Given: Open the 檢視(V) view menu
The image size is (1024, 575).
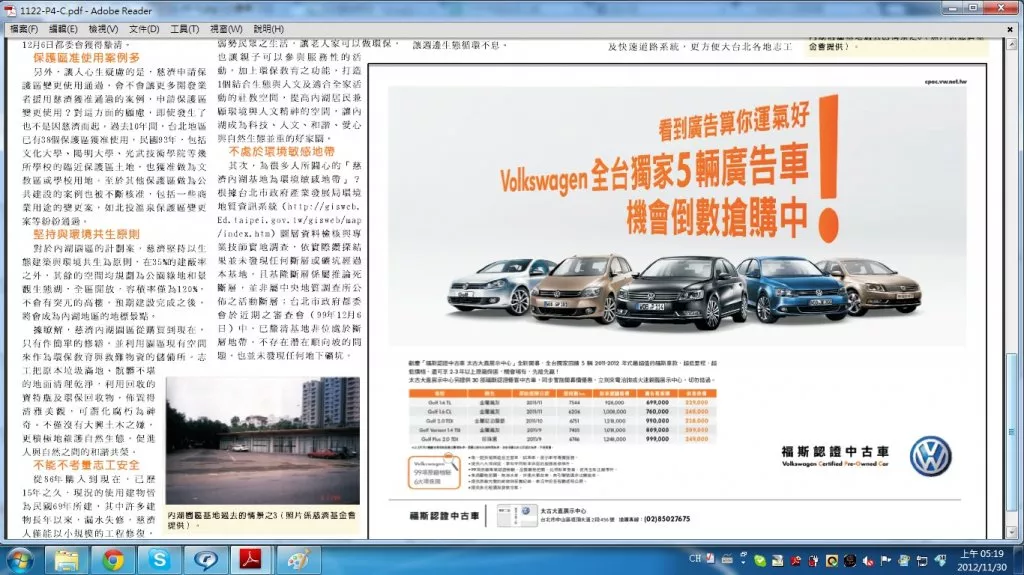Looking at the screenshot, I should [103, 29].
